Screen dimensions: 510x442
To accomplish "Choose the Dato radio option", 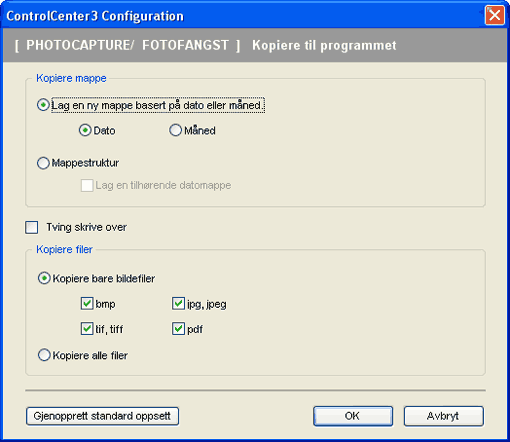I will [85, 130].
